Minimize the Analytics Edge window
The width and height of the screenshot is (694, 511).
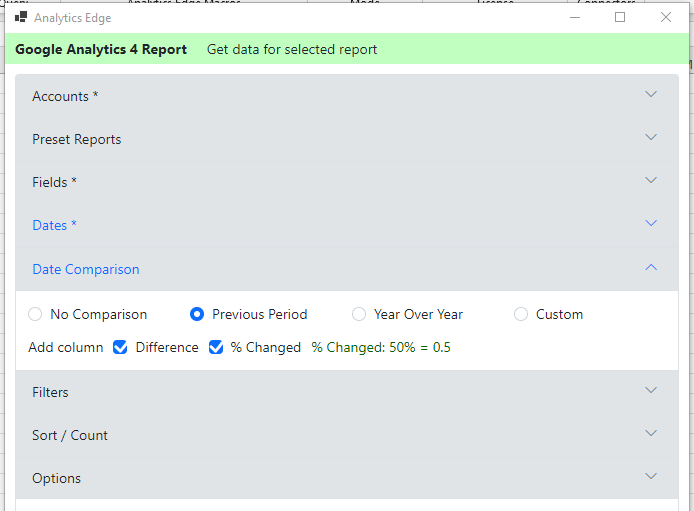point(575,17)
